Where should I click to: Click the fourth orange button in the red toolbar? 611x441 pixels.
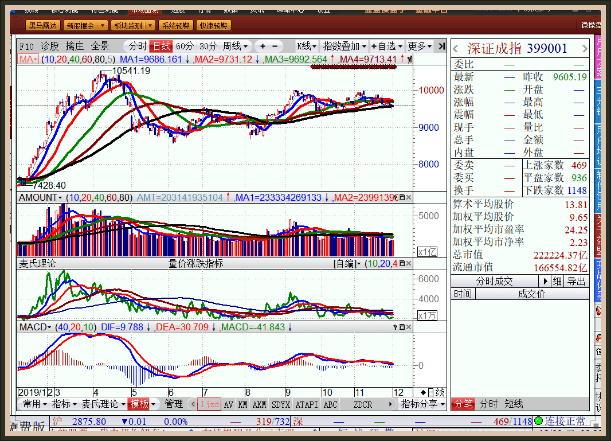click(x=176, y=25)
